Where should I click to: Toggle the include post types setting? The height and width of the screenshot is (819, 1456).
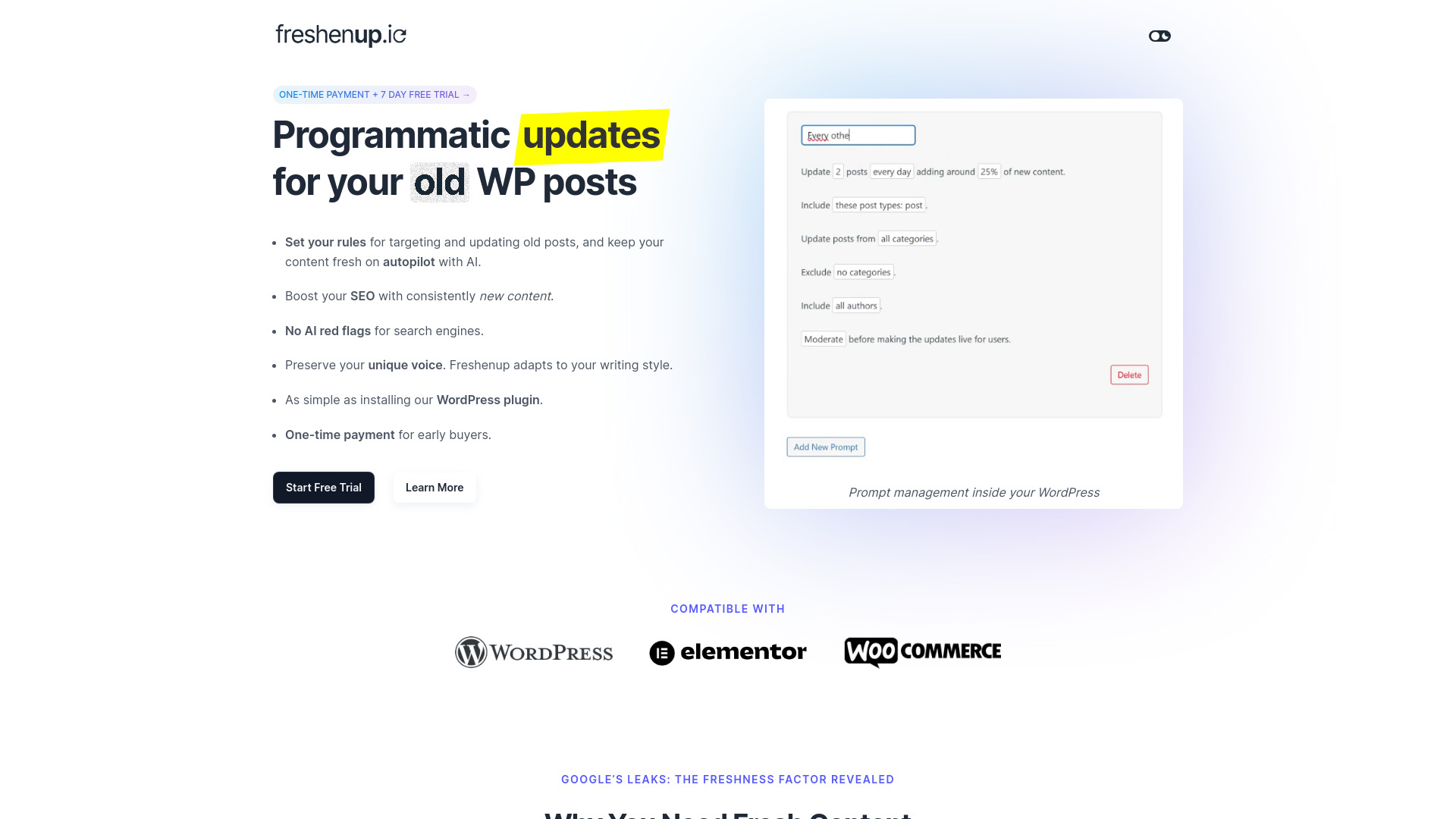tap(877, 205)
